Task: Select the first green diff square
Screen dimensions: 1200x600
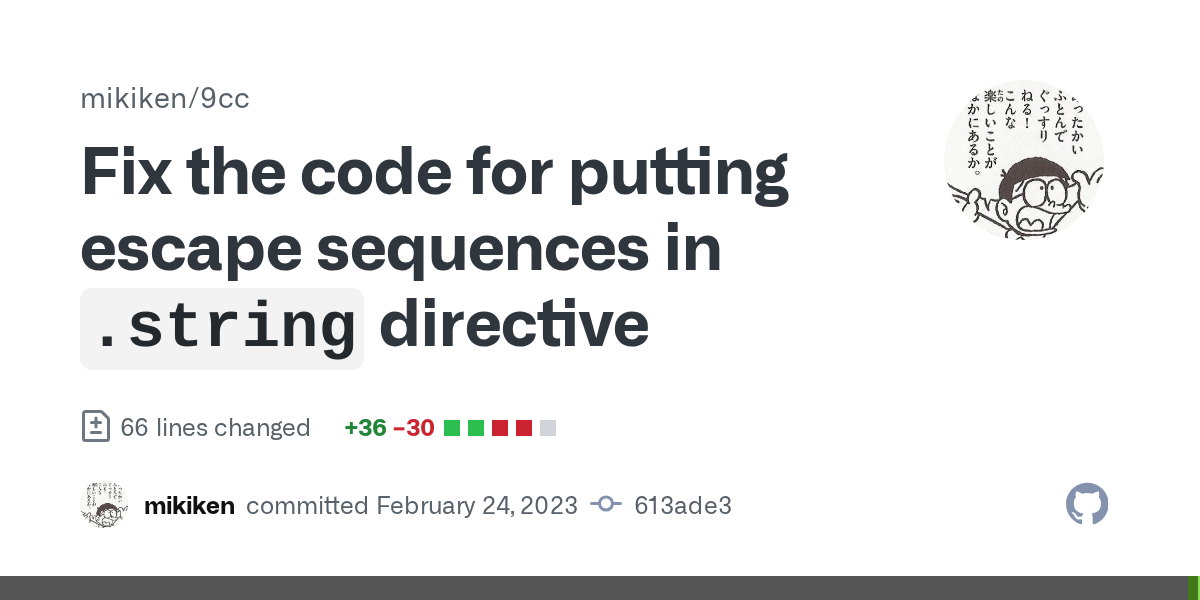Action: 452,428
